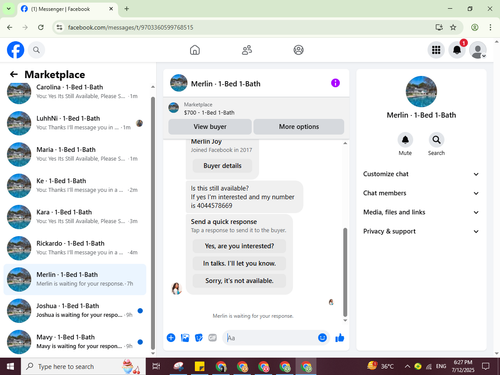
Task: Reload the page in browser toolbar
Action: [41, 27]
